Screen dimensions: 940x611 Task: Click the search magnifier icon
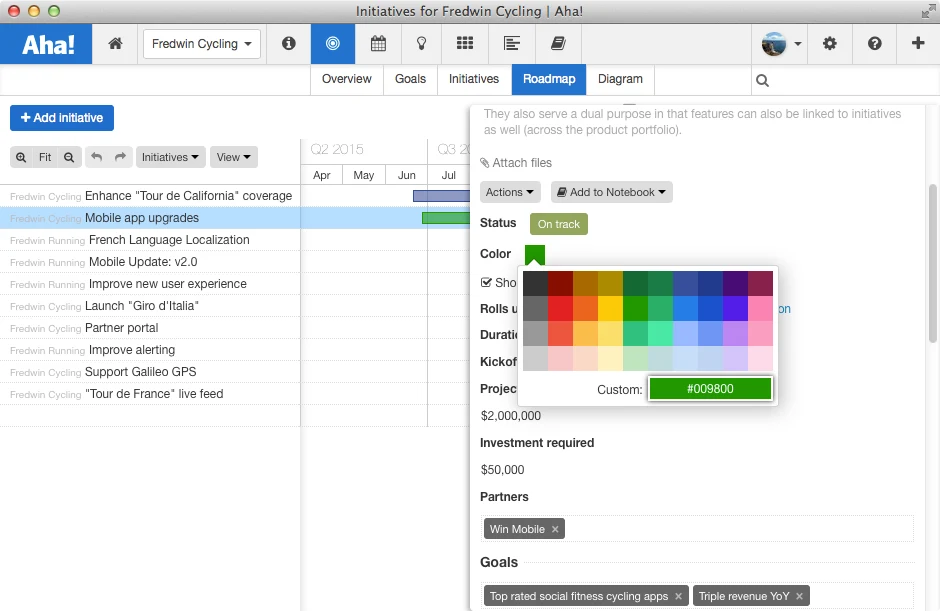coord(762,80)
